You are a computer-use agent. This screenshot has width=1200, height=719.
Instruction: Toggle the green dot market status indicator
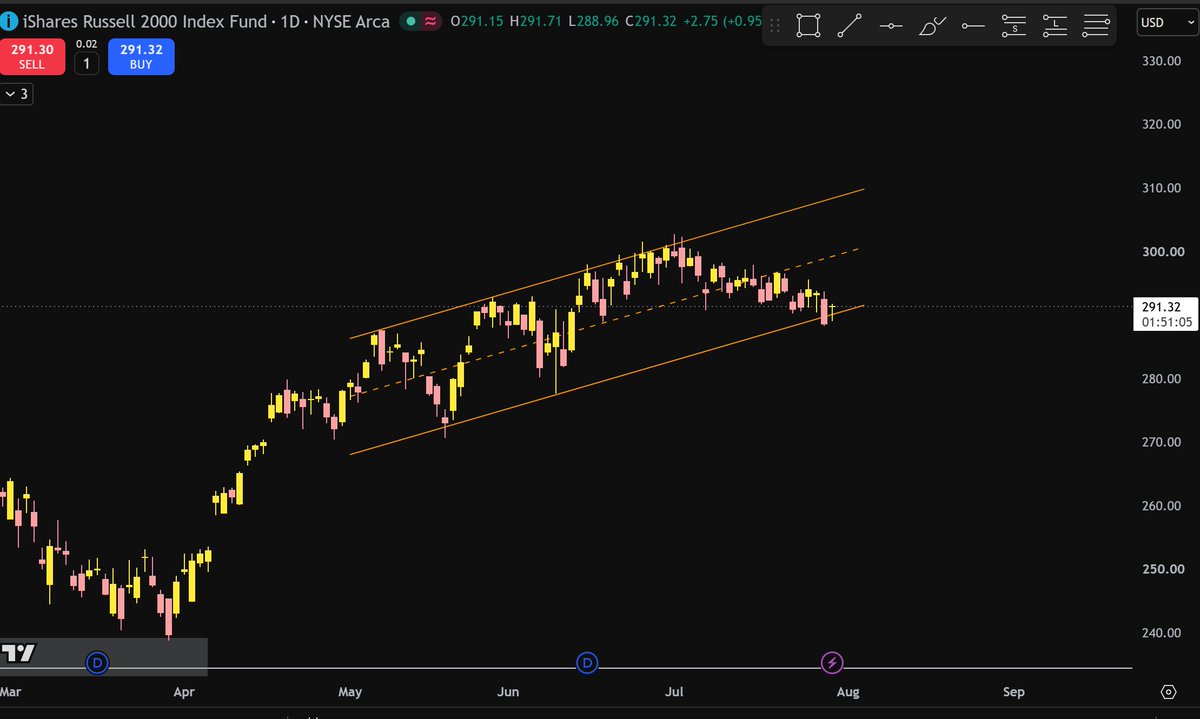[411, 22]
